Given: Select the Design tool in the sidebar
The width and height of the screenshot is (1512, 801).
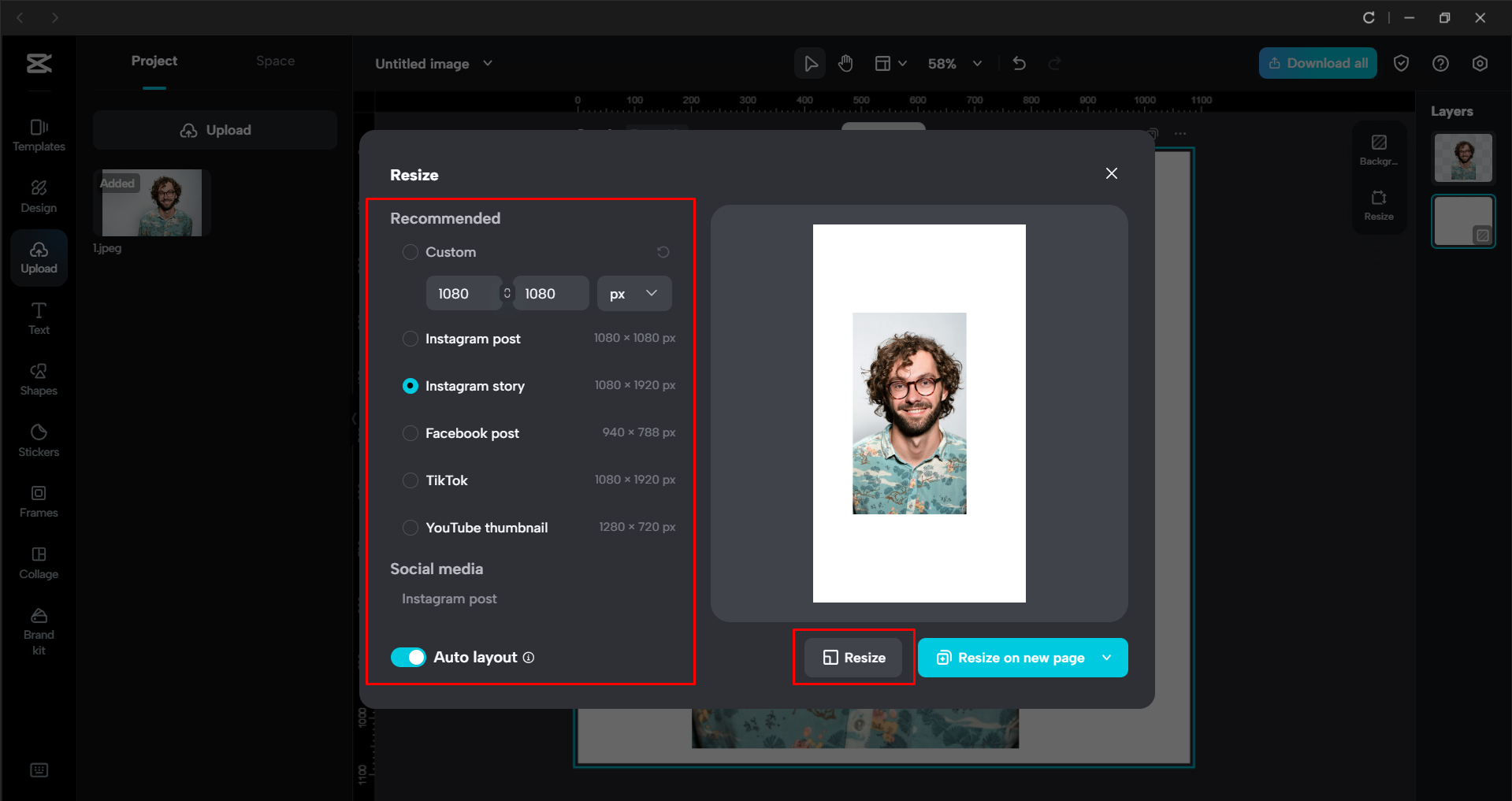Looking at the screenshot, I should (38, 195).
